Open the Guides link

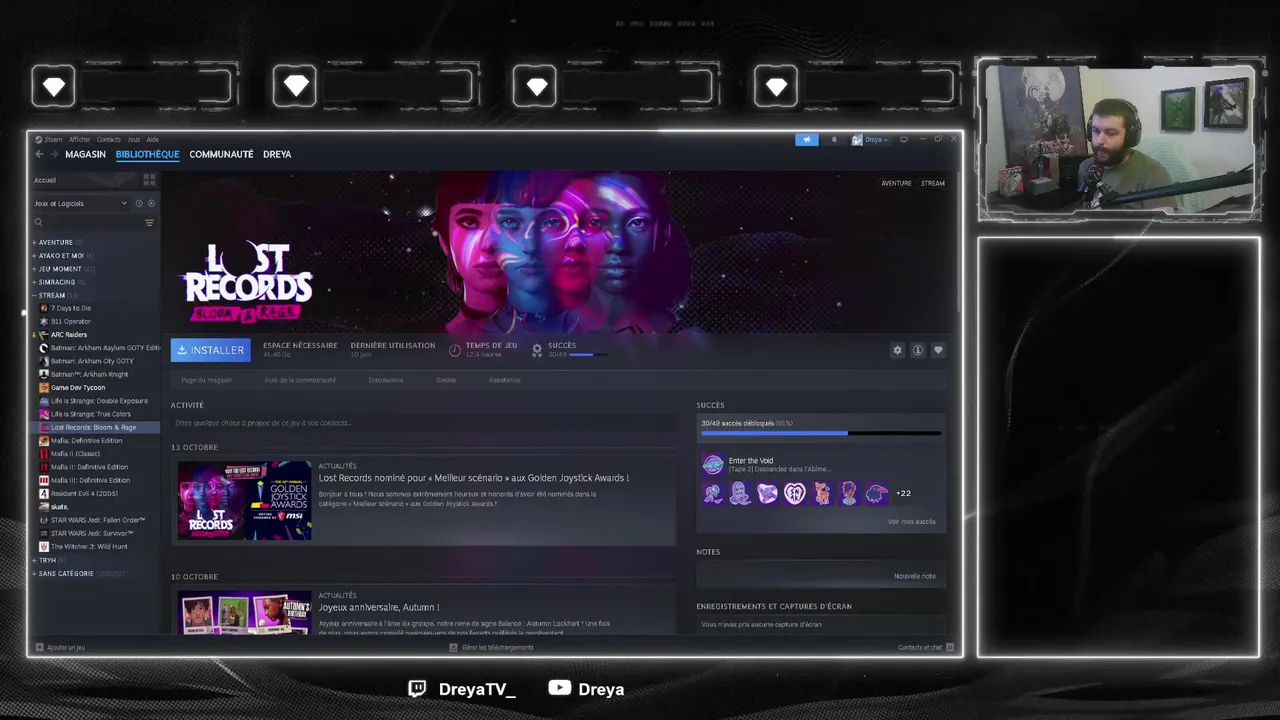pyautogui.click(x=446, y=380)
